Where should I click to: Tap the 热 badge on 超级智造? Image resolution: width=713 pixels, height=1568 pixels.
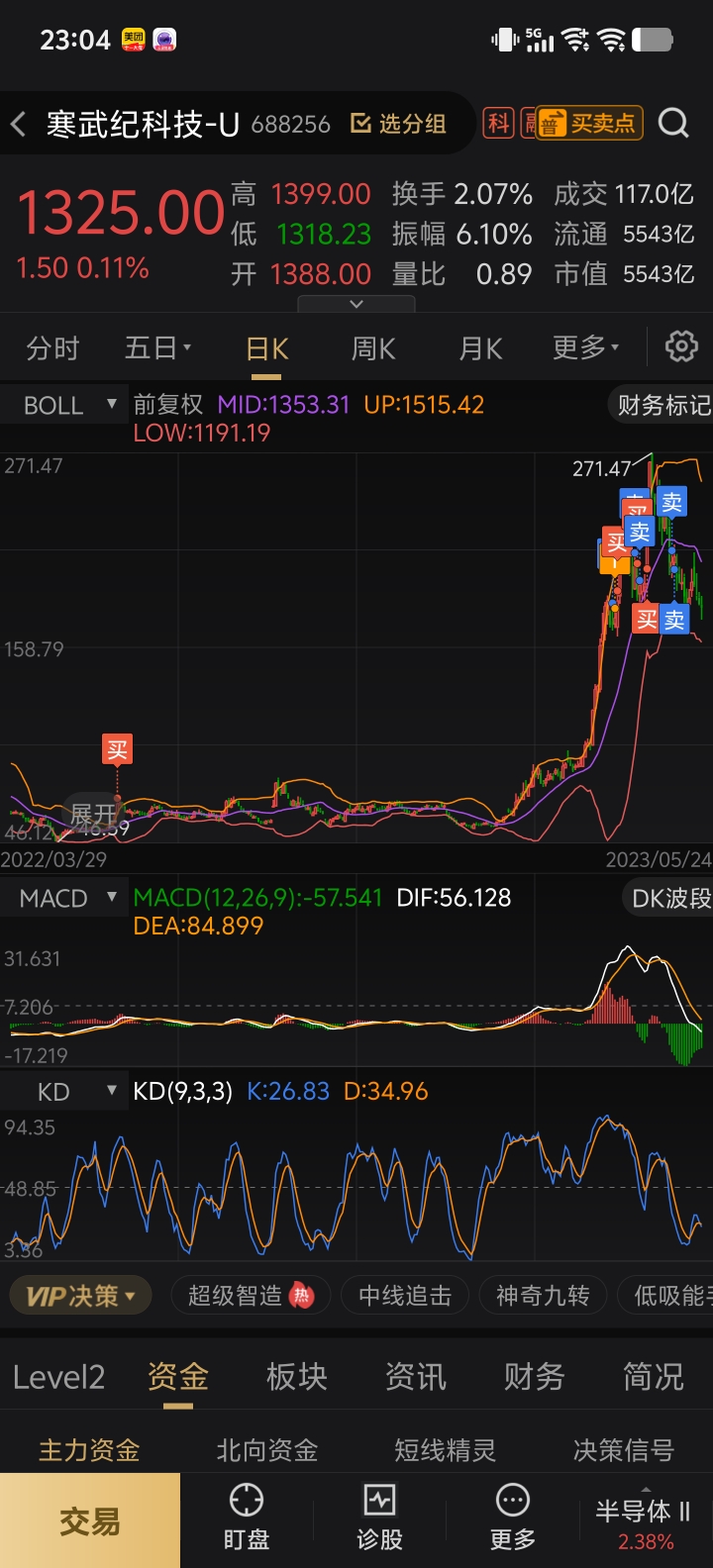[x=302, y=1295]
